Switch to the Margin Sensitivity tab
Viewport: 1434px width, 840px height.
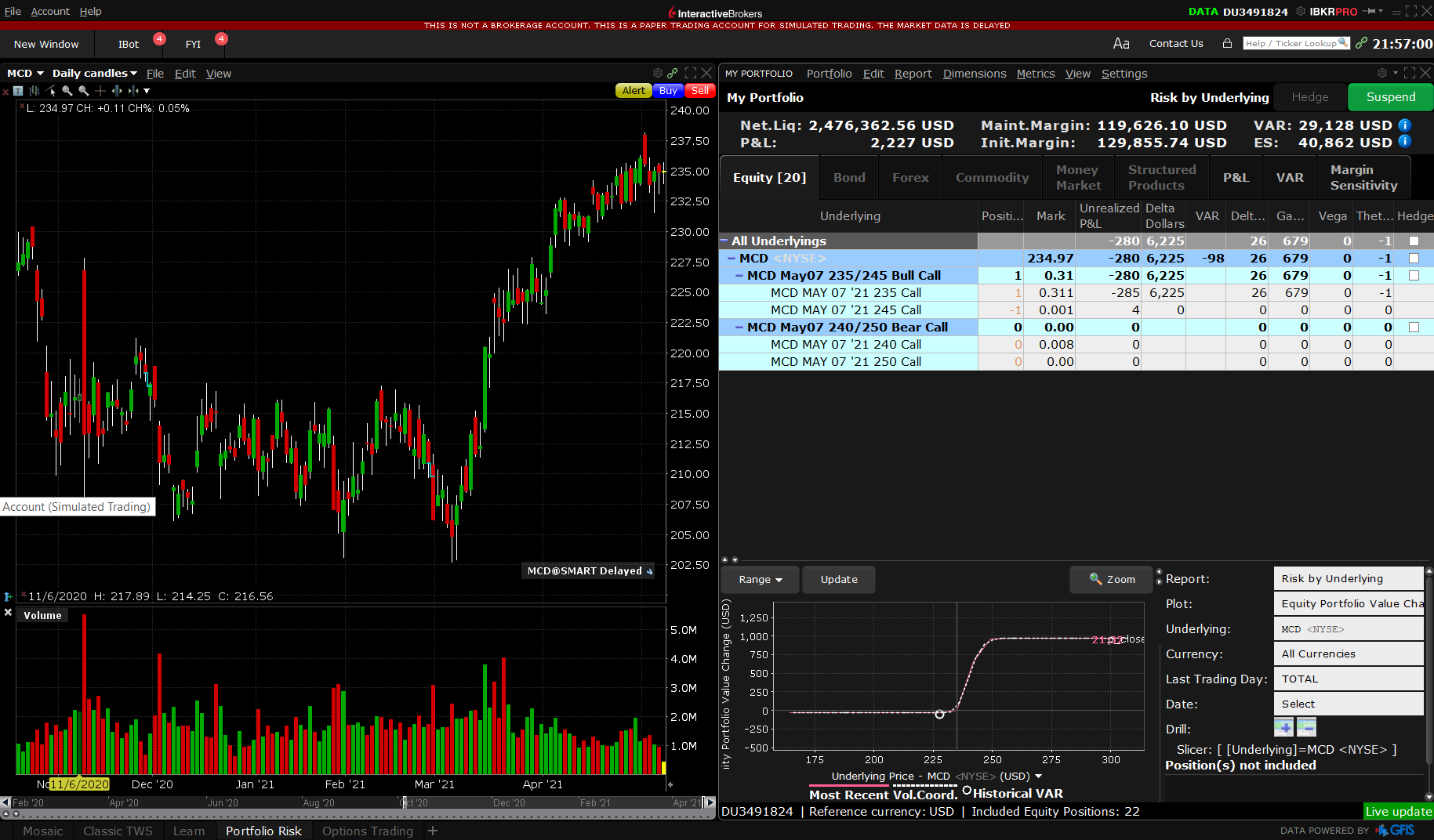pos(1363,178)
